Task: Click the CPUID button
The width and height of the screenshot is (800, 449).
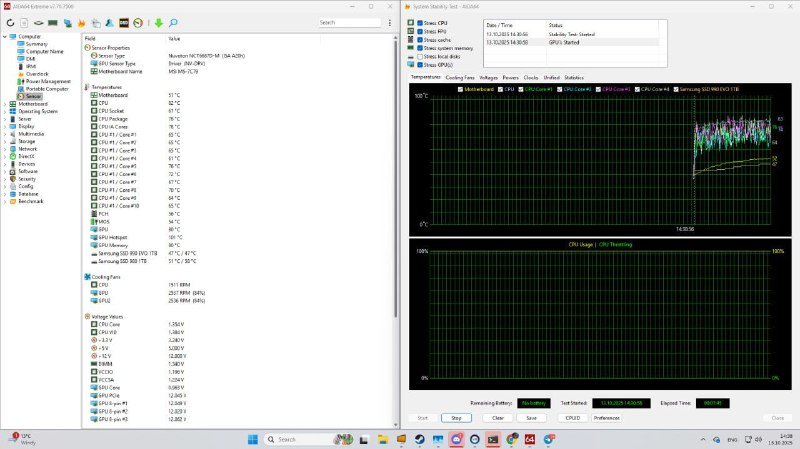Action: click(x=572, y=418)
